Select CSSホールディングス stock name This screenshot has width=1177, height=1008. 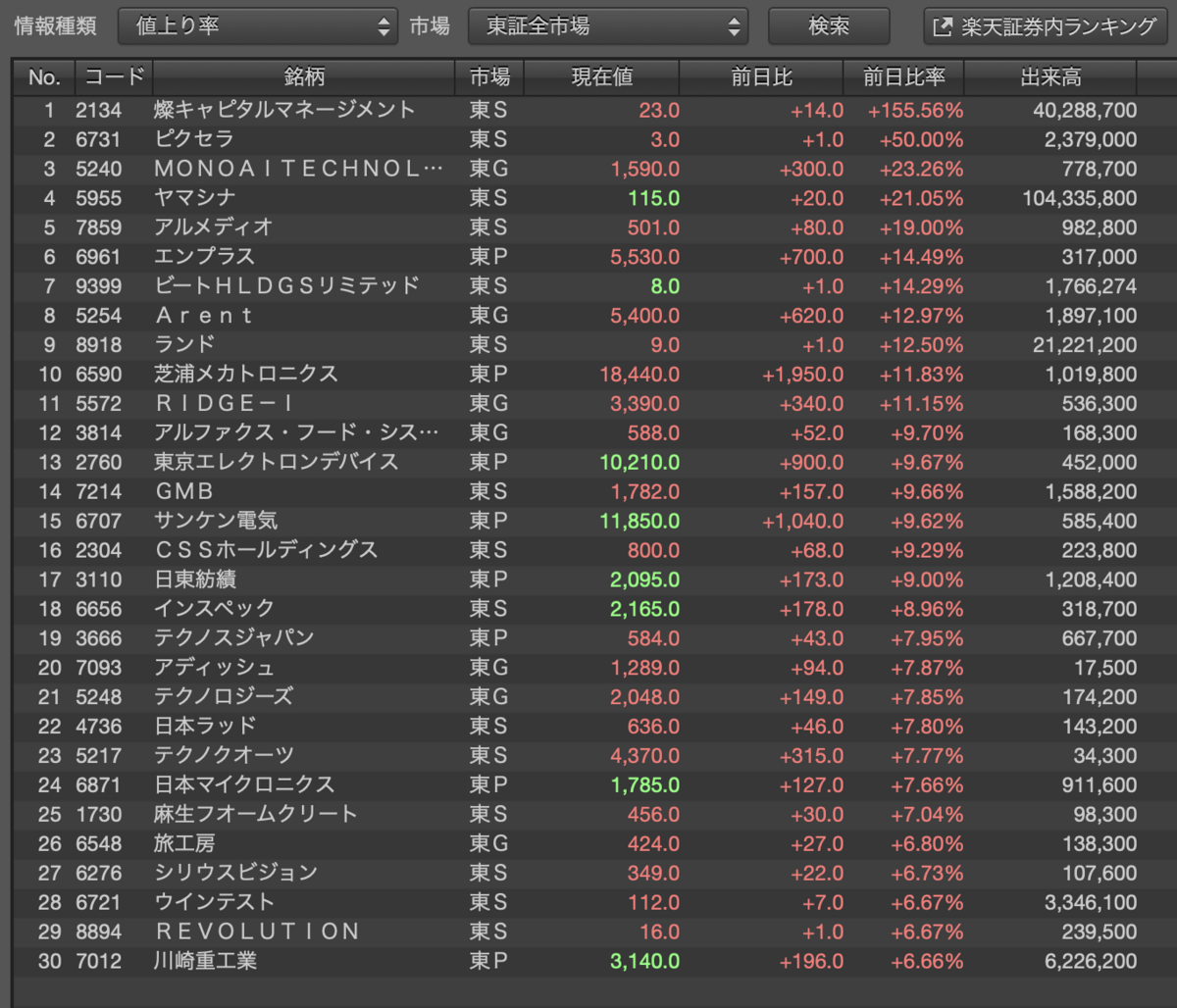[x=267, y=550]
